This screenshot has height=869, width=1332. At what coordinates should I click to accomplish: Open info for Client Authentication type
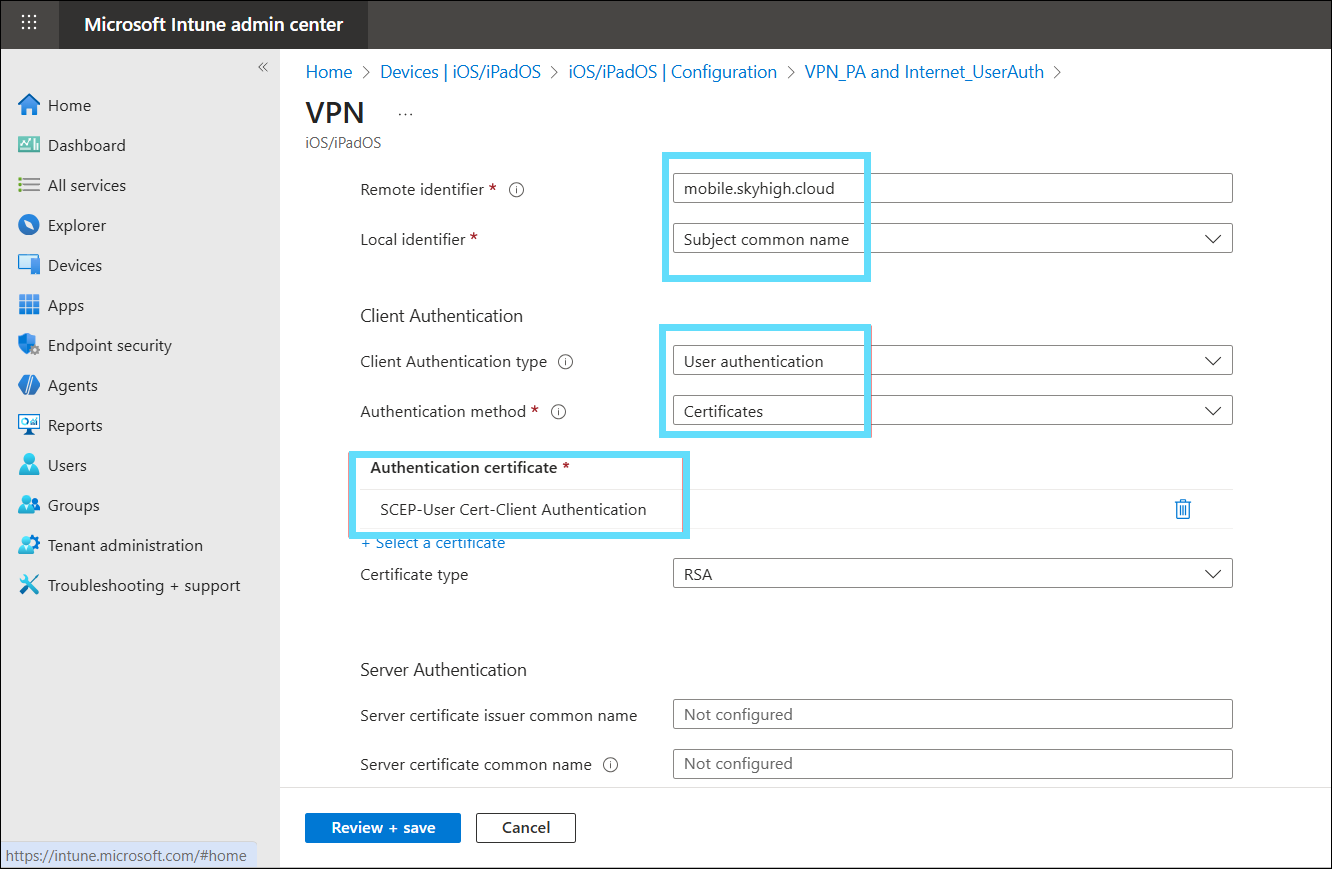[x=565, y=362]
